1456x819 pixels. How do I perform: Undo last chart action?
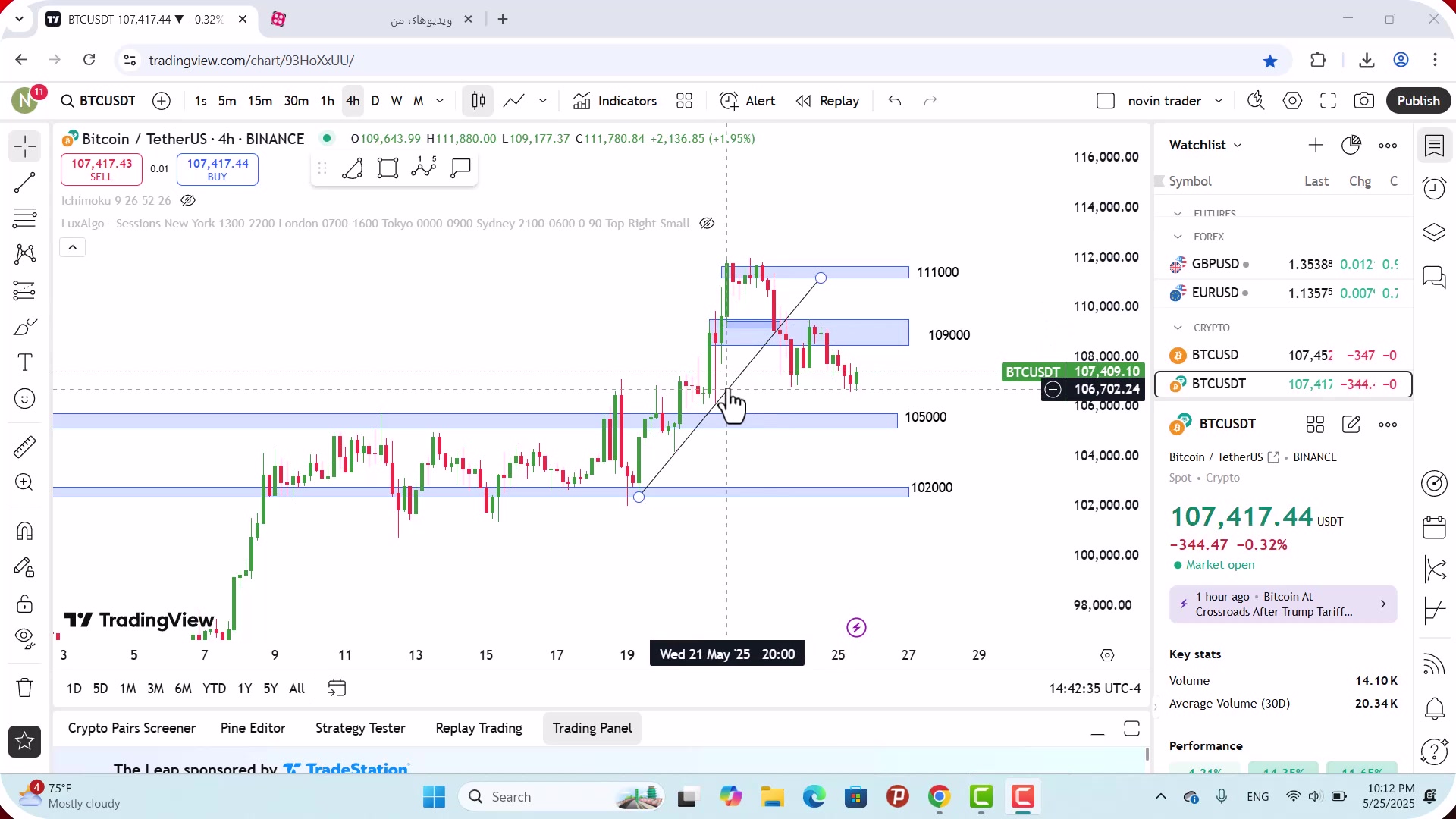pos(895,101)
